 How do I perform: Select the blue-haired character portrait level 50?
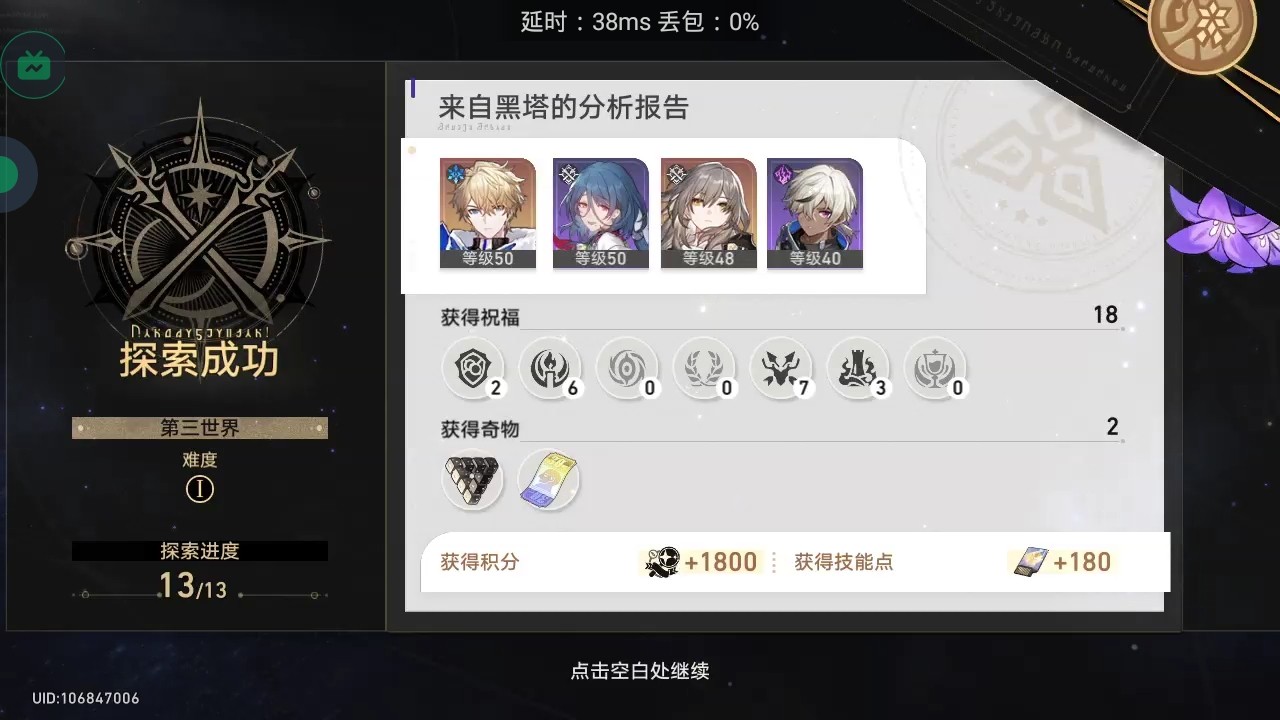click(x=600, y=213)
